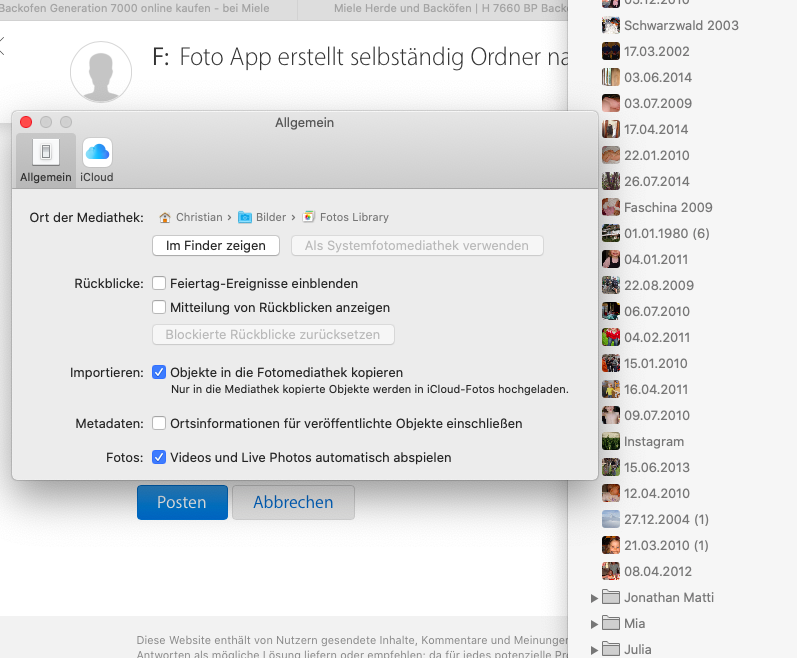Select album thumbnail for 22.08.2009
The height and width of the screenshot is (658, 797).
tap(610, 285)
